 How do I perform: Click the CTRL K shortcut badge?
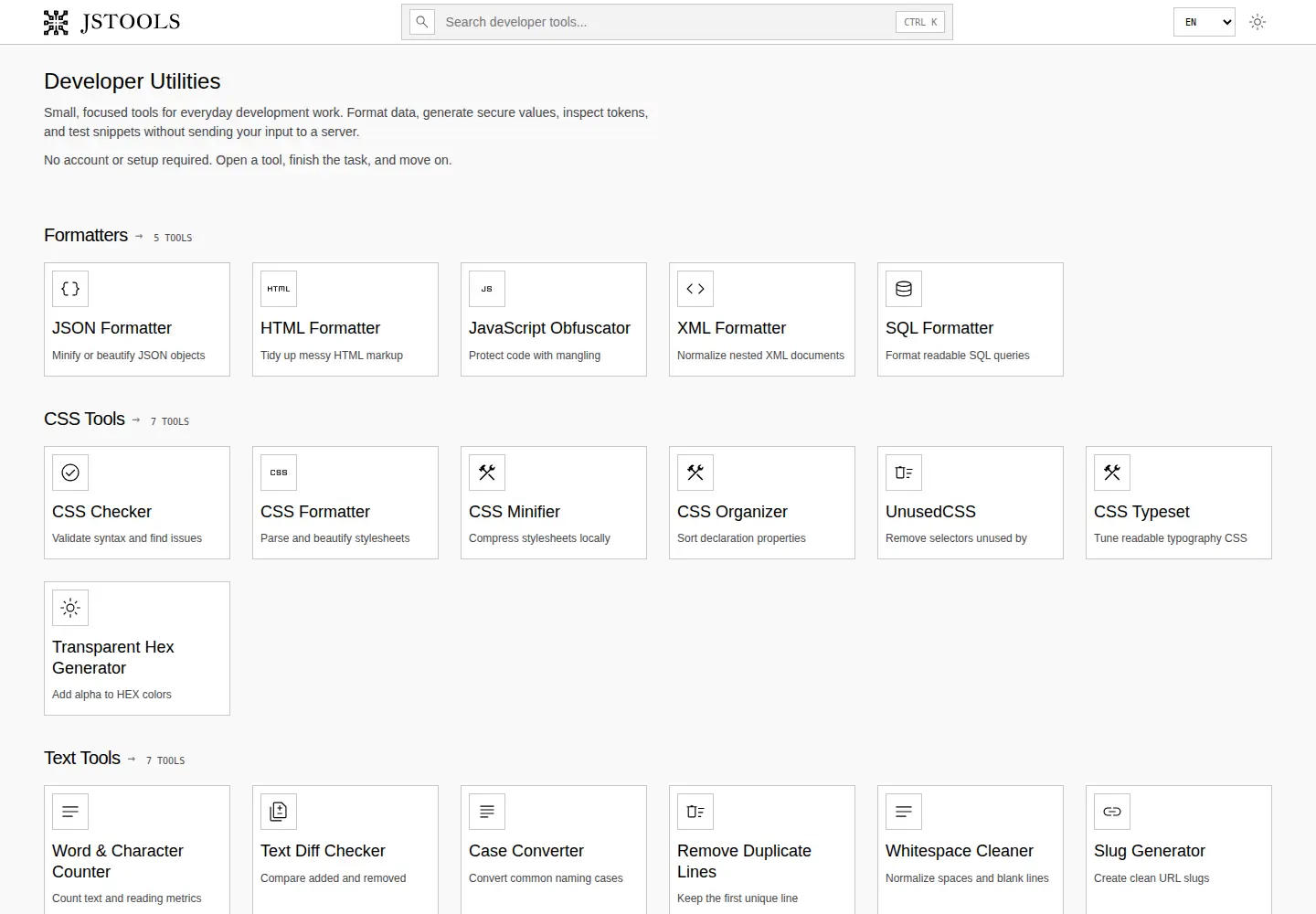click(920, 22)
